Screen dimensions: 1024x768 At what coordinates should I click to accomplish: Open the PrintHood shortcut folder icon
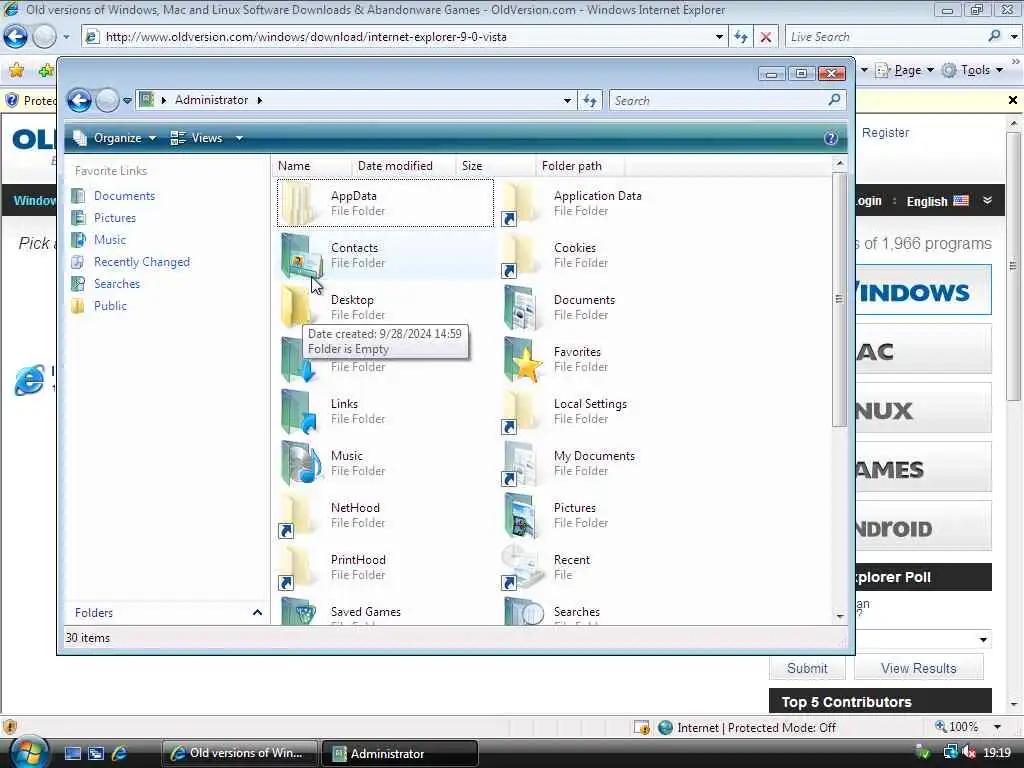point(297,568)
